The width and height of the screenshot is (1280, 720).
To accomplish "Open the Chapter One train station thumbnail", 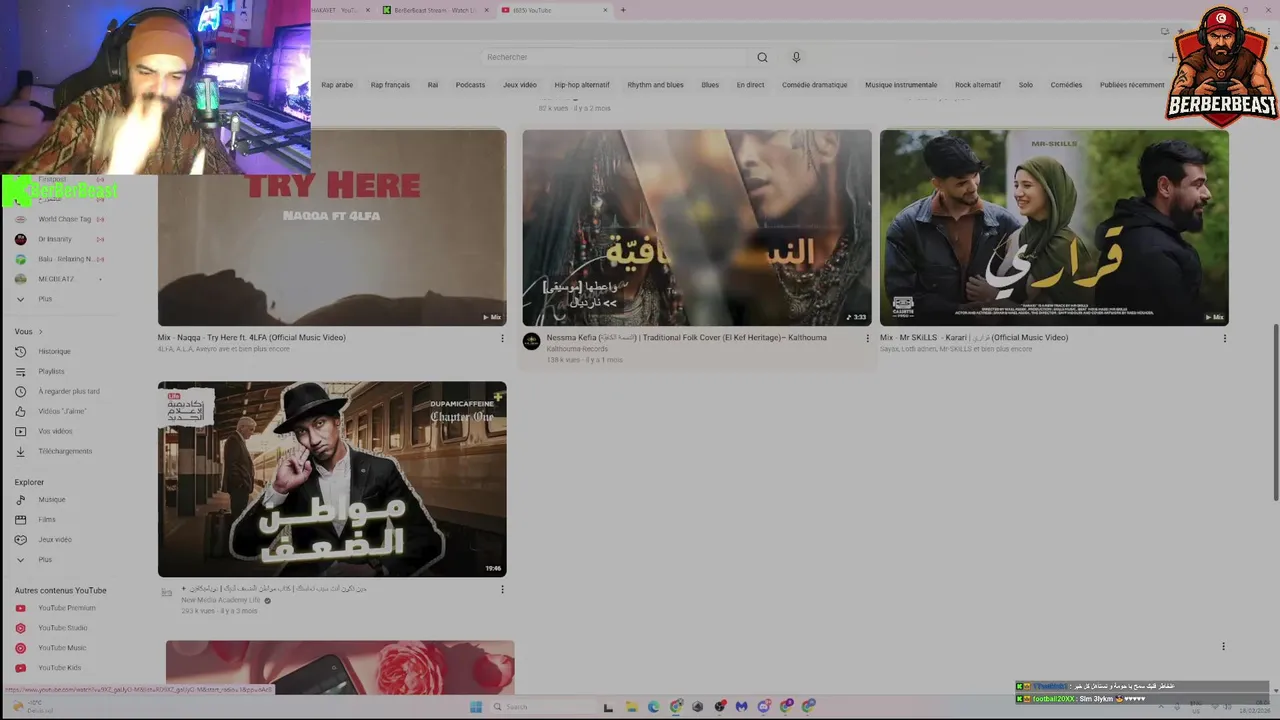I will point(332,479).
